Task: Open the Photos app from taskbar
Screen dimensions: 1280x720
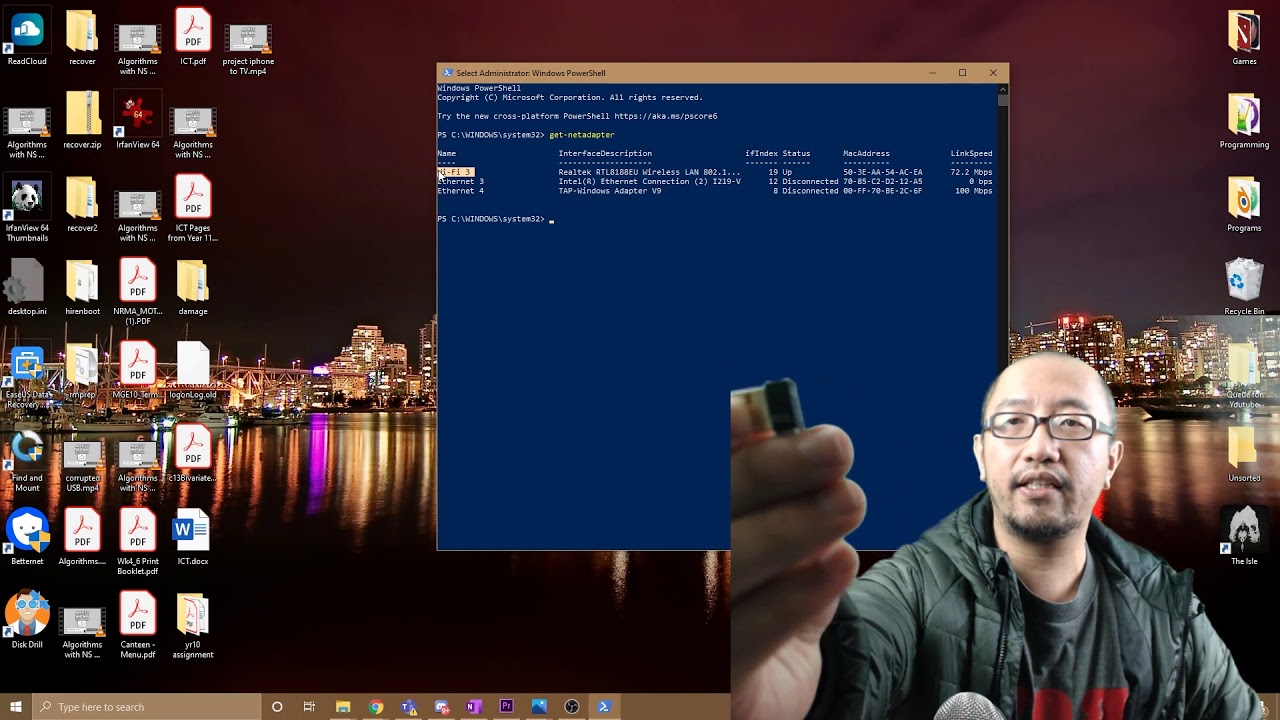Action: tap(539, 707)
